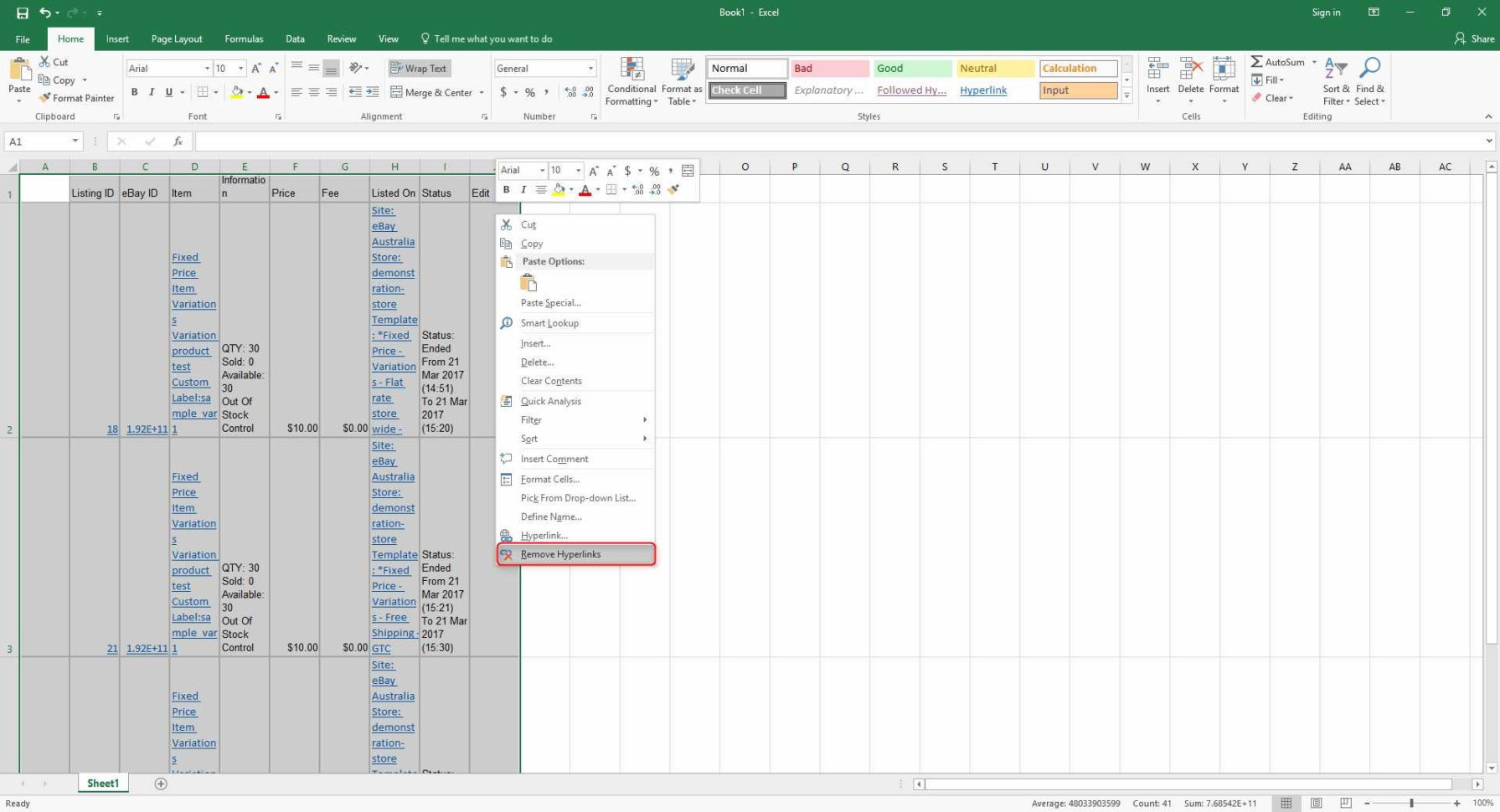Switch to the Formulas ribbon tab
Viewport: 1500px width, 812px height.
pos(244,39)
